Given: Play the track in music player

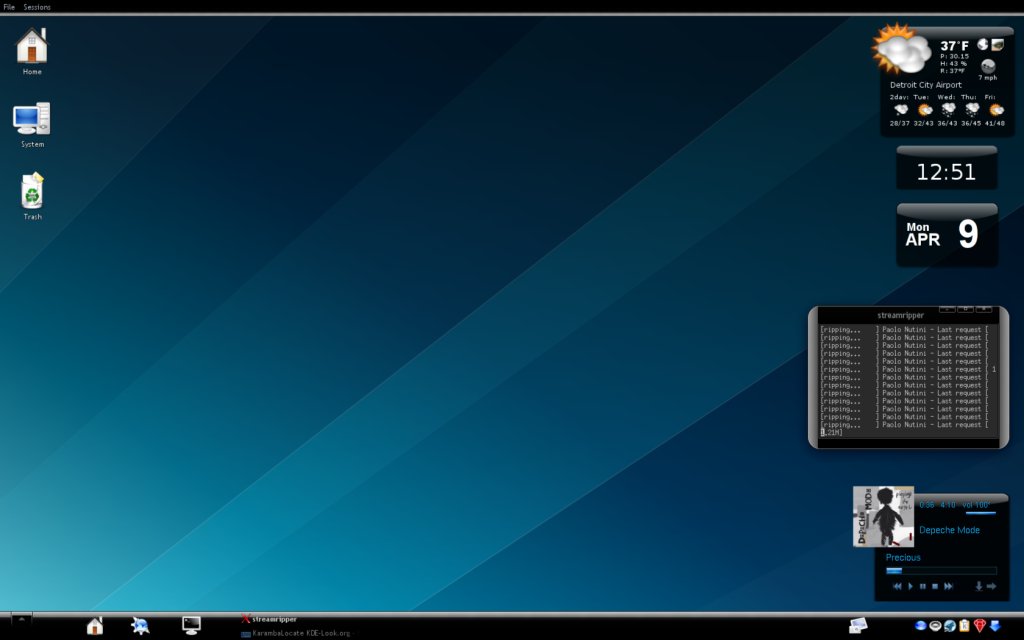Looking at the screenshot, I should click(x=910, y=586).
